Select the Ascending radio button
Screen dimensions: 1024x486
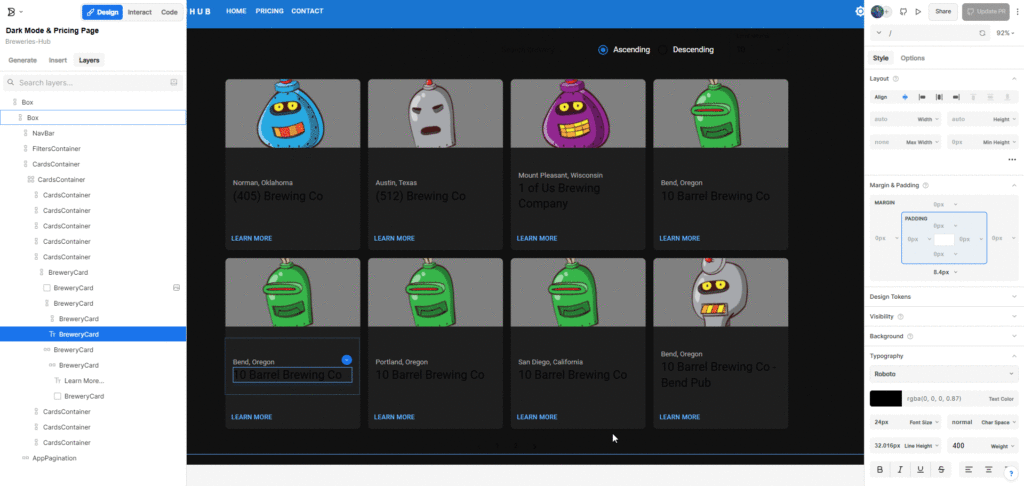click(x=603, y=50)
